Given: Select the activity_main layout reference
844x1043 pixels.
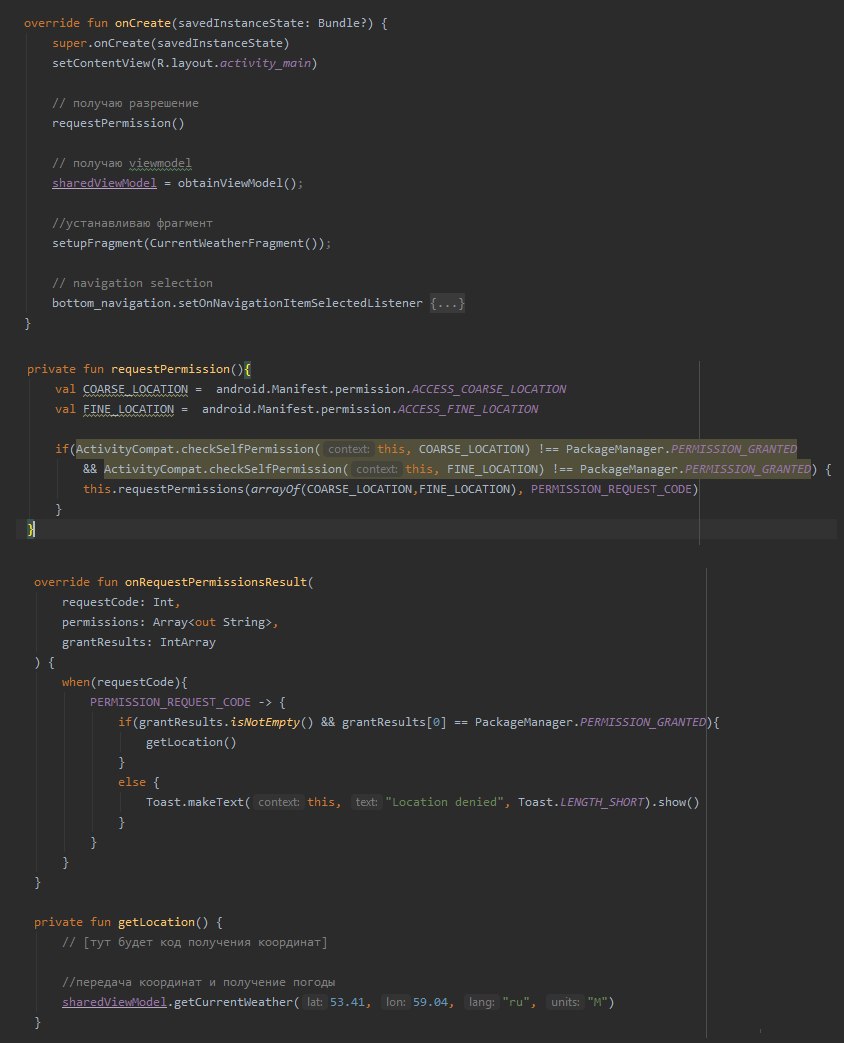Looking at the screenshot, I should point(265,63).
